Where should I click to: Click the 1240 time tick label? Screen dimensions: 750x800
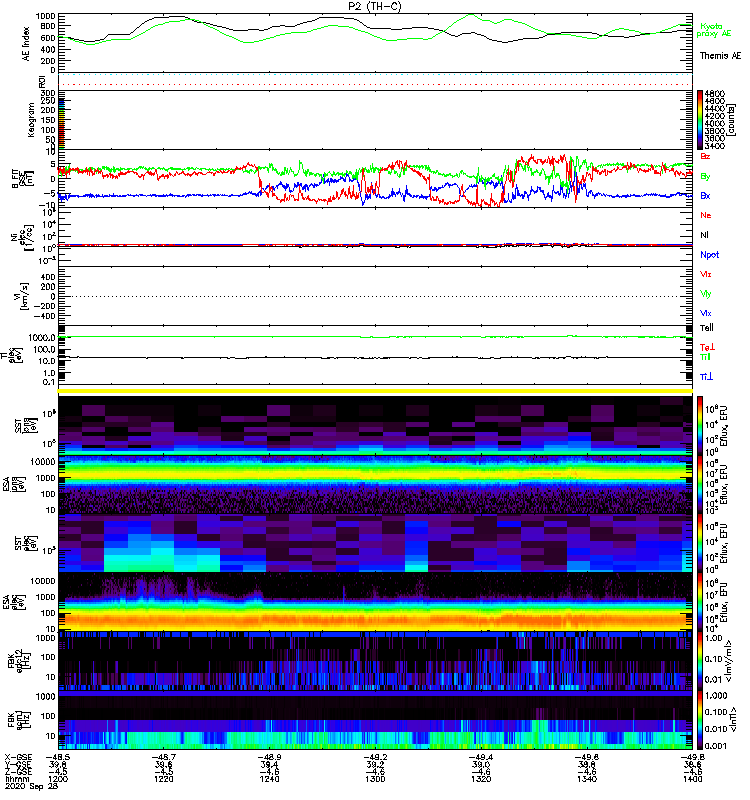269,779
